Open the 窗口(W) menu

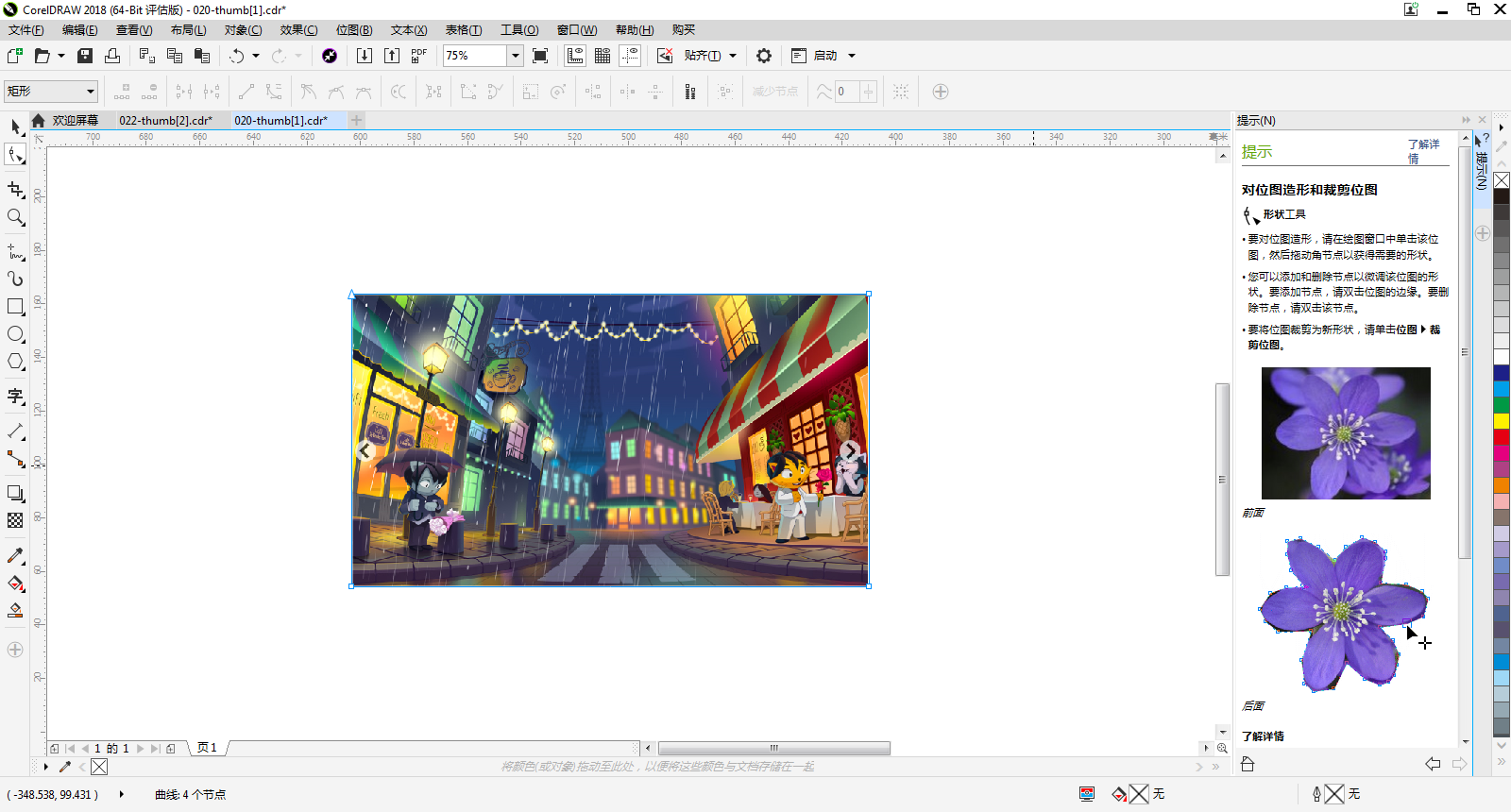pyautogui.click(x=577, y=30)
